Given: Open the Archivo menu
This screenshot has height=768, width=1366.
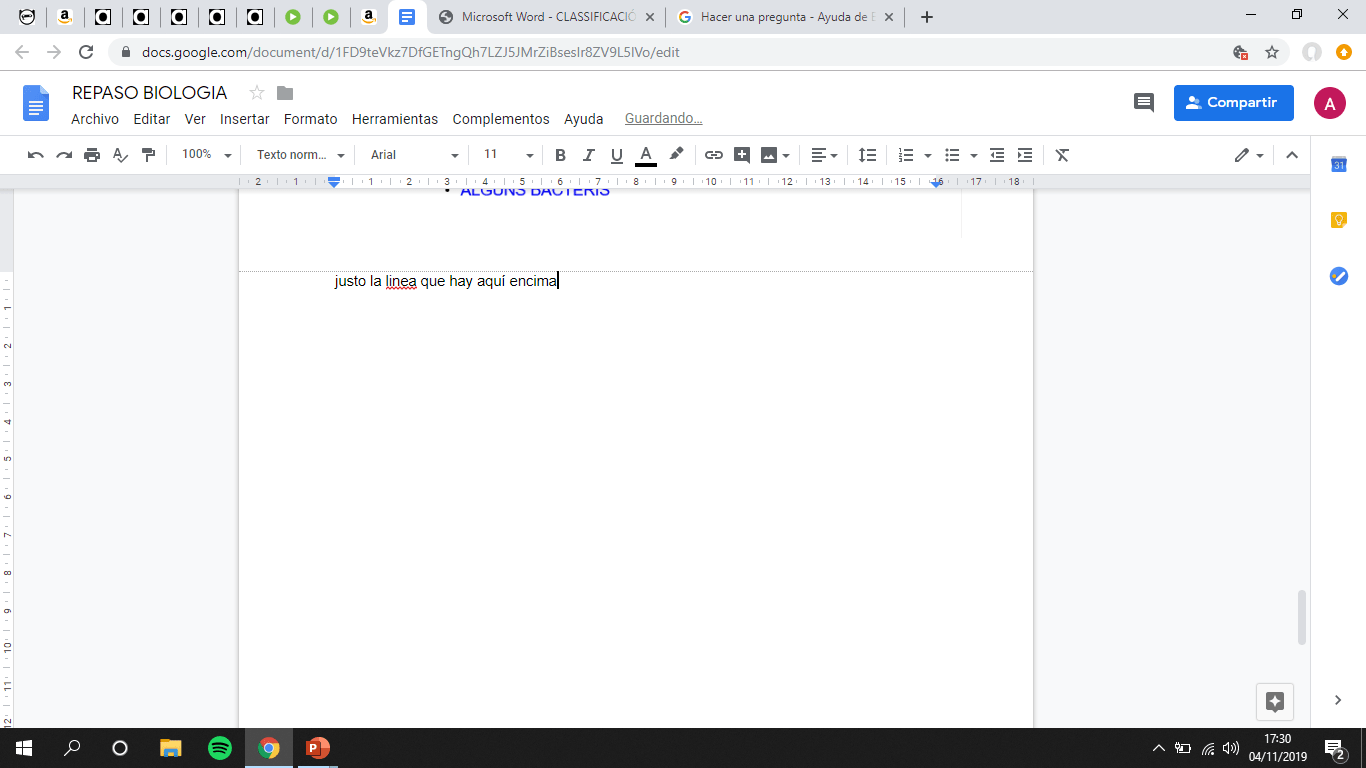Looking at the screenshot, I should (95, 119).
